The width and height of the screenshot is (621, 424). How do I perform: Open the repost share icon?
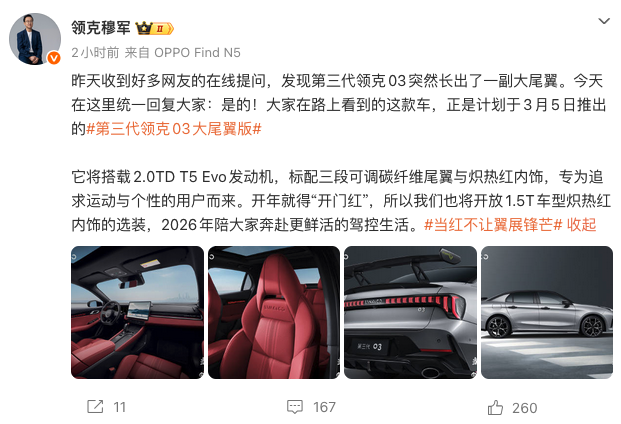[x=95, y=407]
